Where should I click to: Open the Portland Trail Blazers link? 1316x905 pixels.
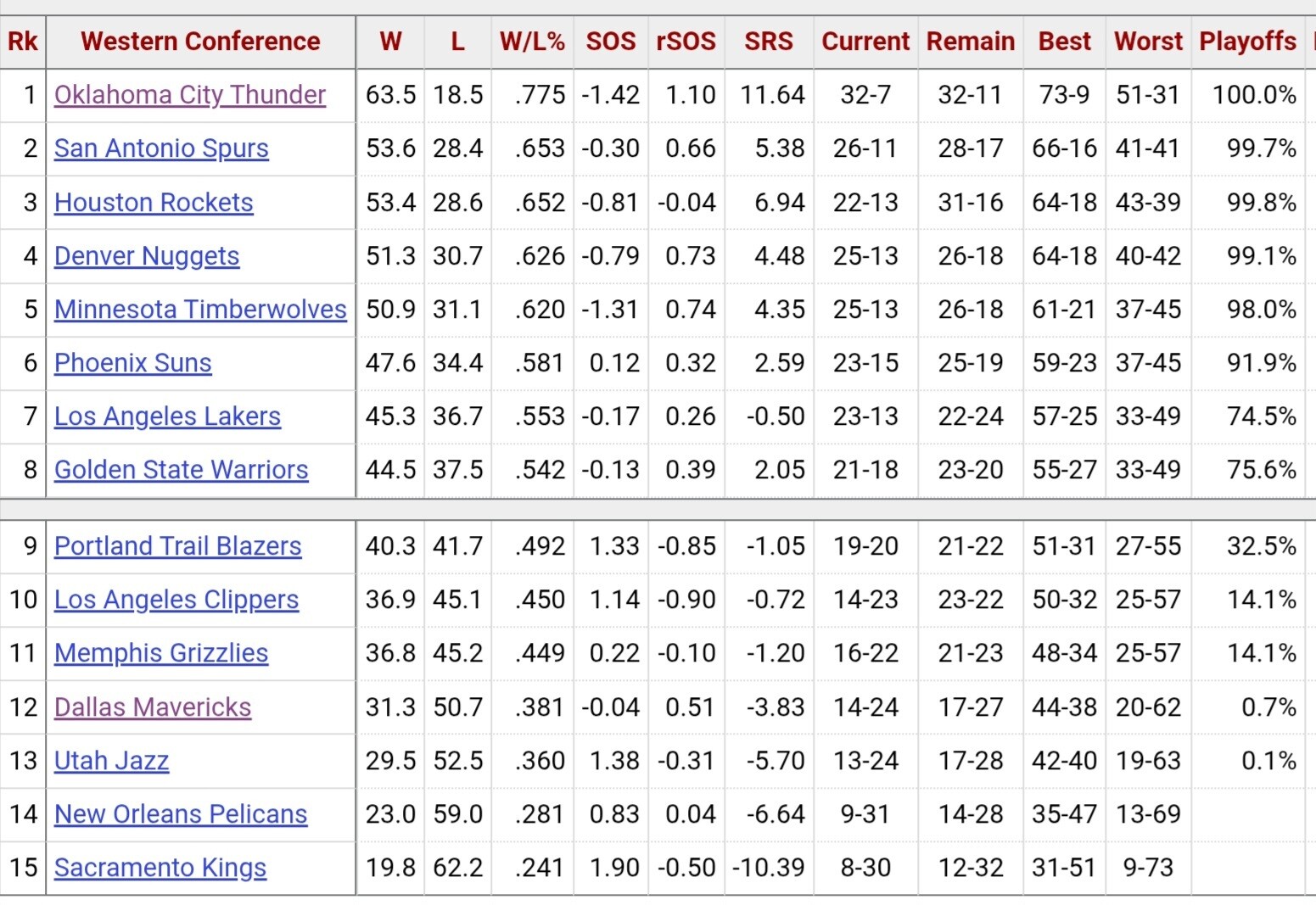point(177,546)
